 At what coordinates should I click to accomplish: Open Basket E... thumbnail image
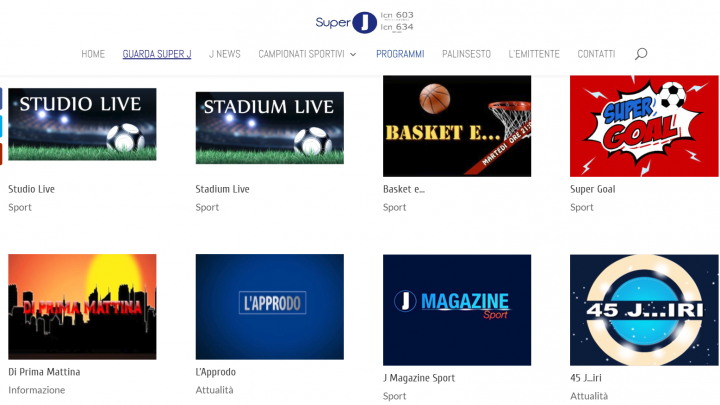pyautogui.click(x=457, y=126)
